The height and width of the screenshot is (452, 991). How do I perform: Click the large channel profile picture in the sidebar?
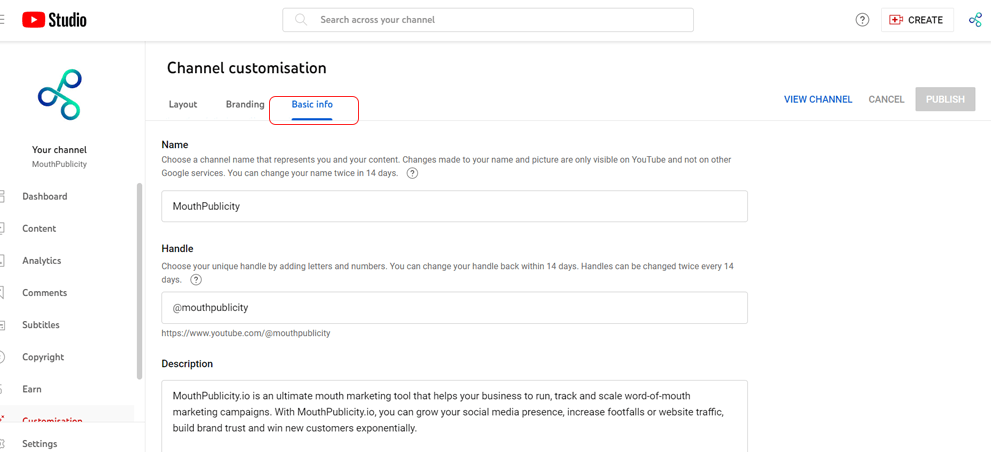[59, 95]
